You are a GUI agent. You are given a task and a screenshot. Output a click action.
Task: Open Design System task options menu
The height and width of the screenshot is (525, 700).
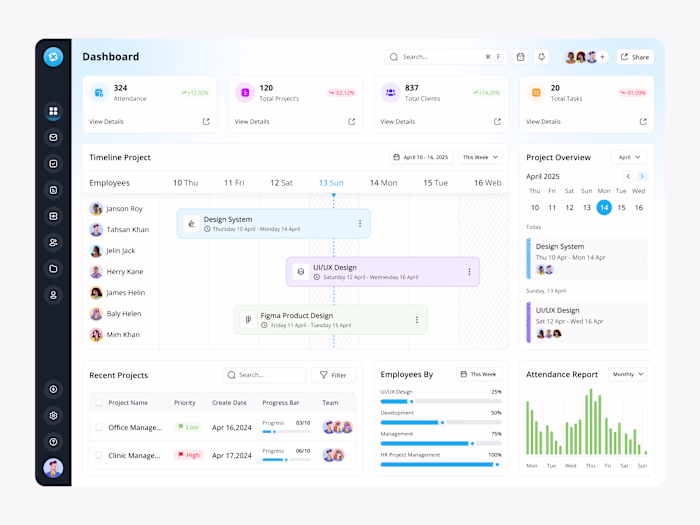click(360, 224)
